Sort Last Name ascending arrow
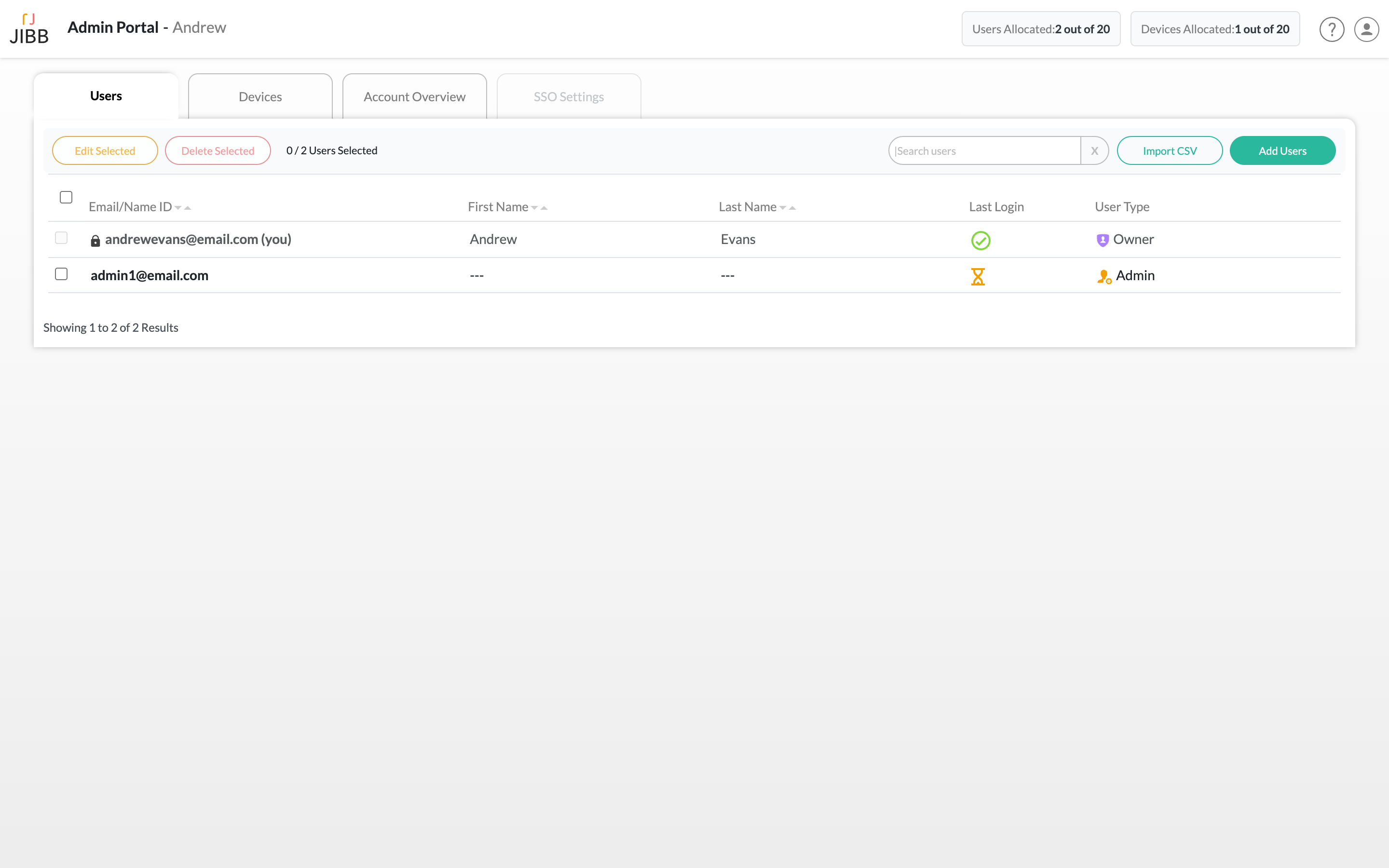The width and height of the screenshot is (1389, 868). click(x=793, y=208)
